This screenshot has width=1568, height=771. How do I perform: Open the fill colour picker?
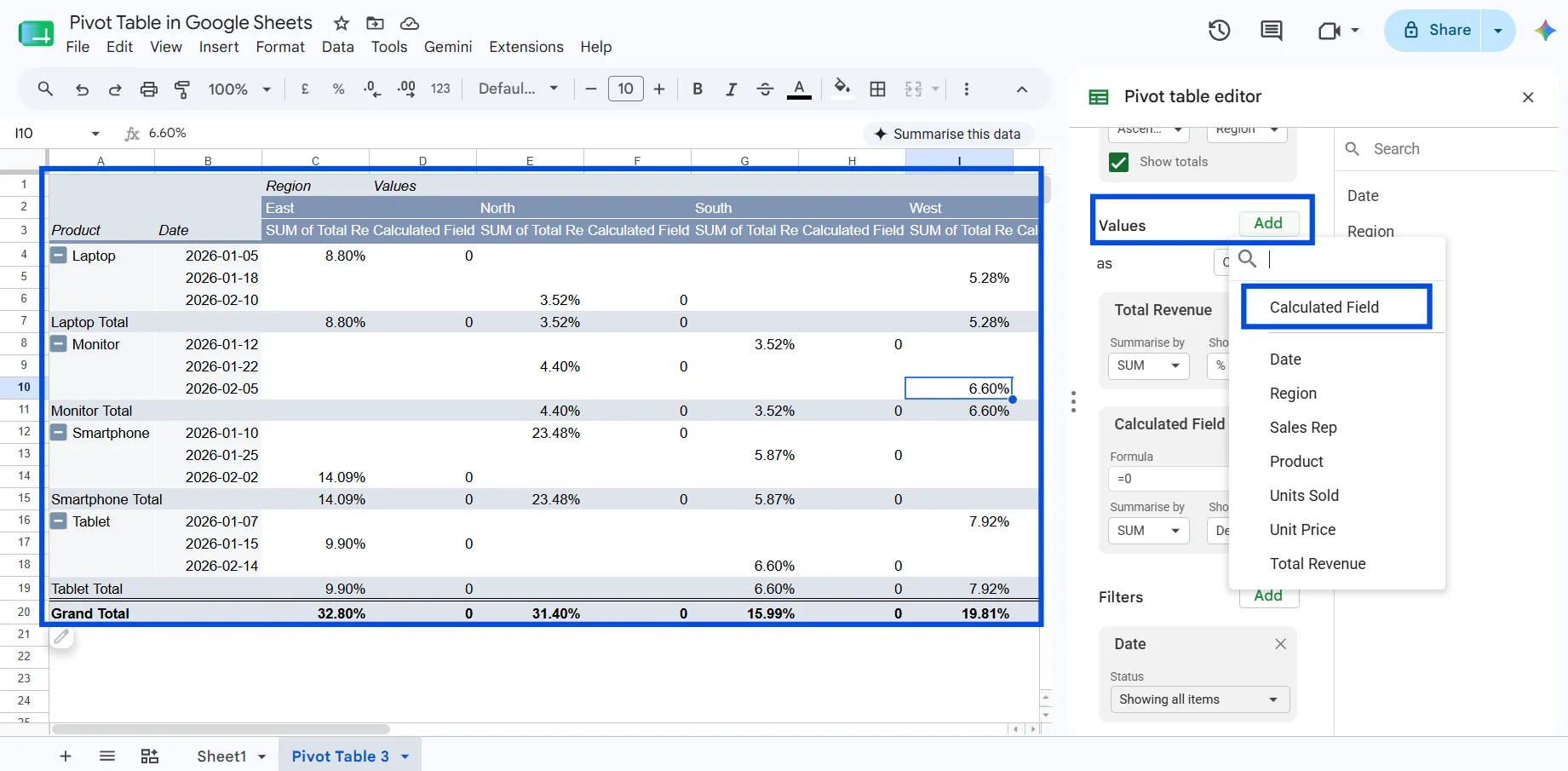[x=842, y=89]
